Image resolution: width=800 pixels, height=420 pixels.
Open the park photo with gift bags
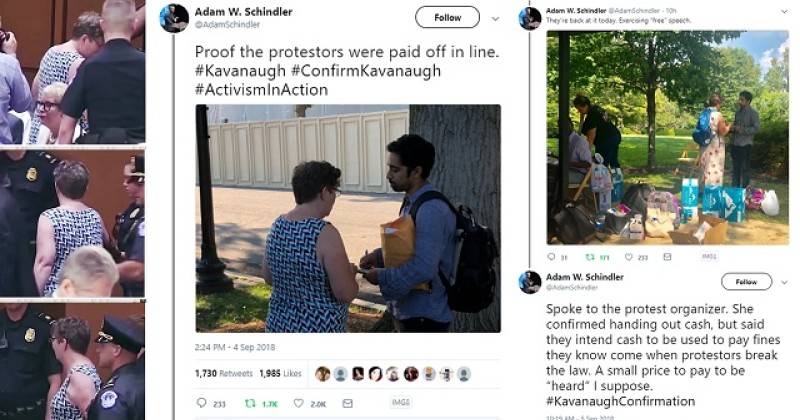pyautogui.click(x=667, y=137)
